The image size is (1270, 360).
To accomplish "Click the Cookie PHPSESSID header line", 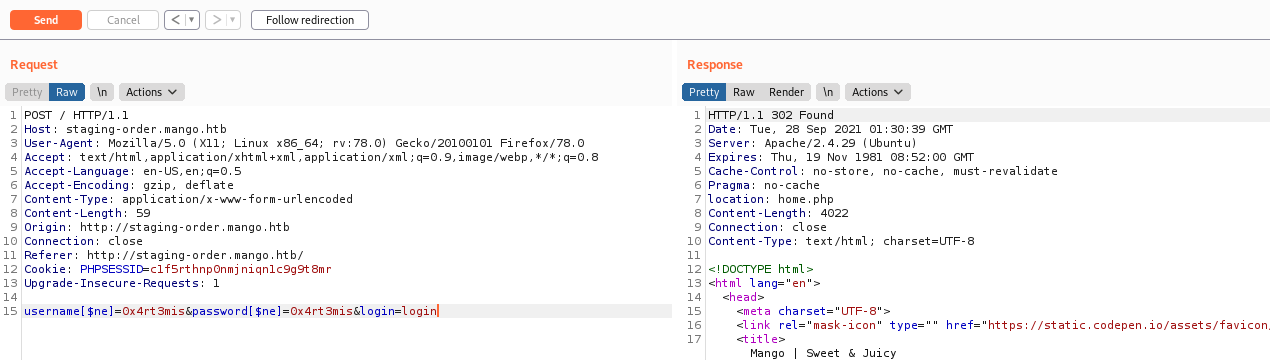I will [177, 269].
